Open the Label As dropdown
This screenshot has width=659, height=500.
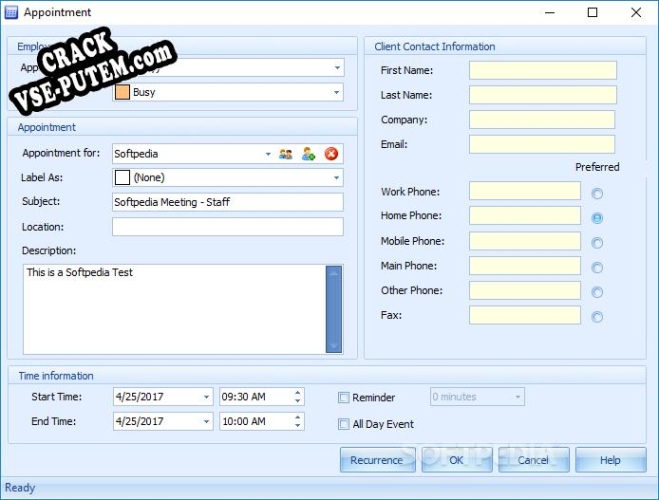point(336,178)
